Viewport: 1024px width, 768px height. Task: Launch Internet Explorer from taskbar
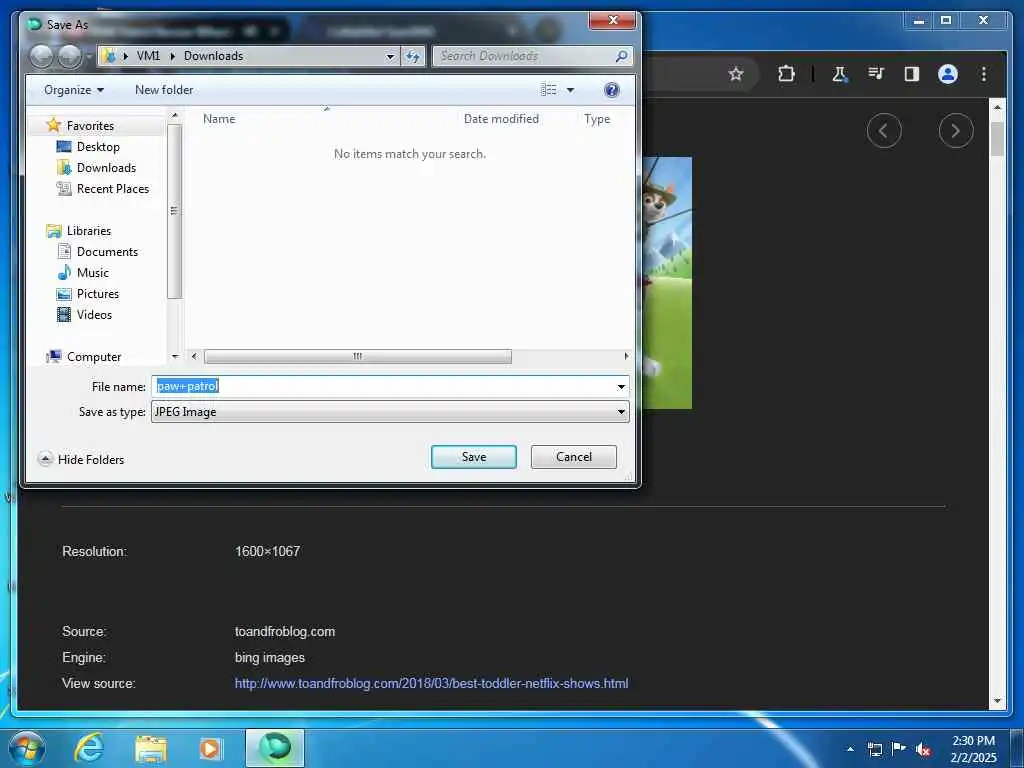click(x=89, y=748)
